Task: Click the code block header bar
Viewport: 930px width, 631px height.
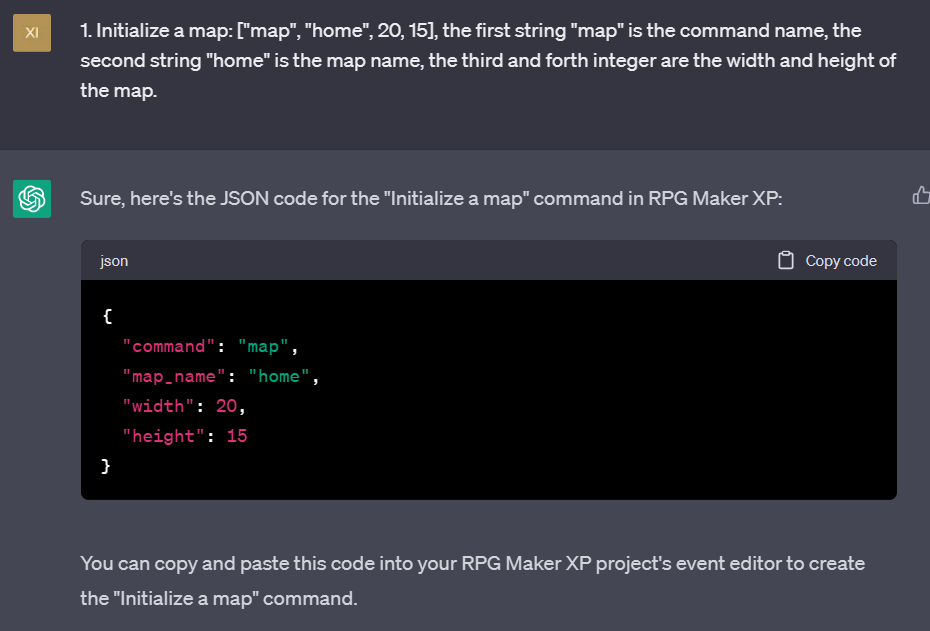Action: 489,260
